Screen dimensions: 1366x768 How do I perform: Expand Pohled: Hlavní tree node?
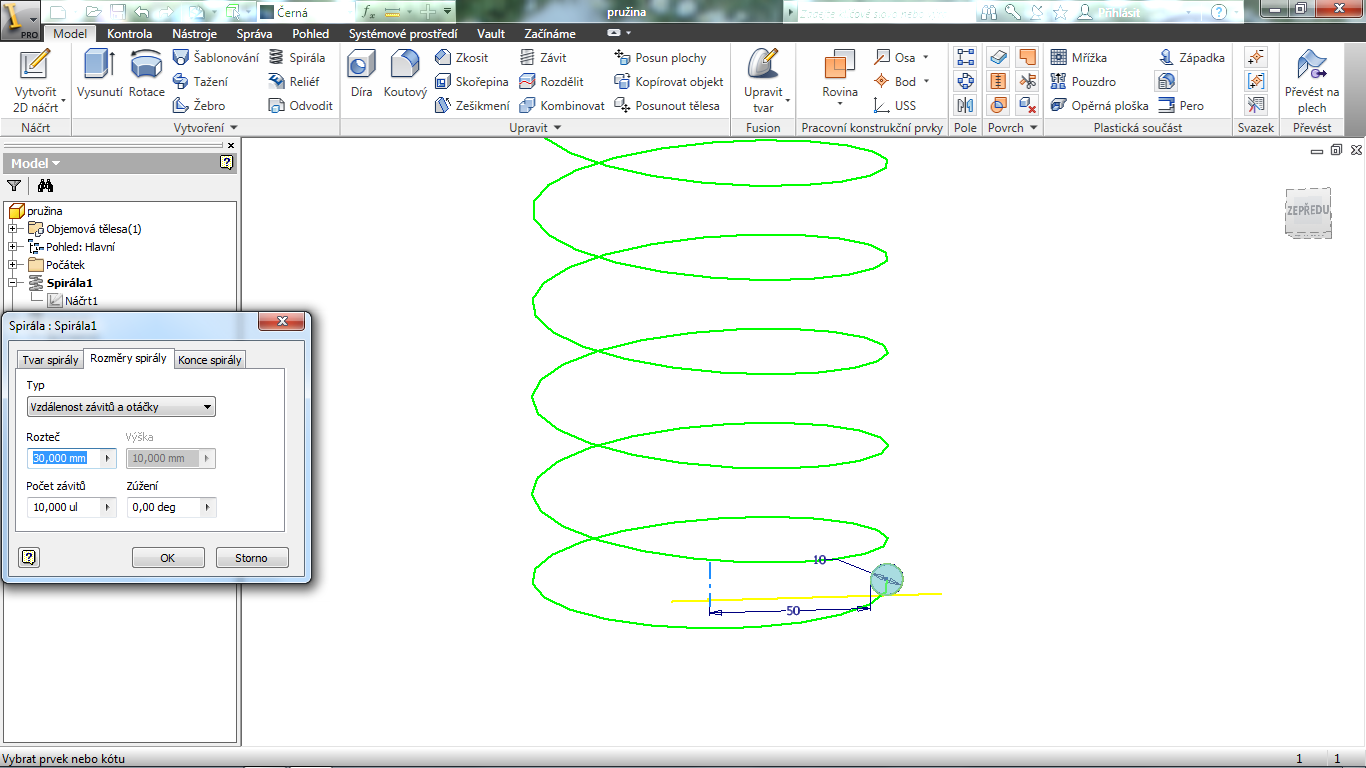13,247
